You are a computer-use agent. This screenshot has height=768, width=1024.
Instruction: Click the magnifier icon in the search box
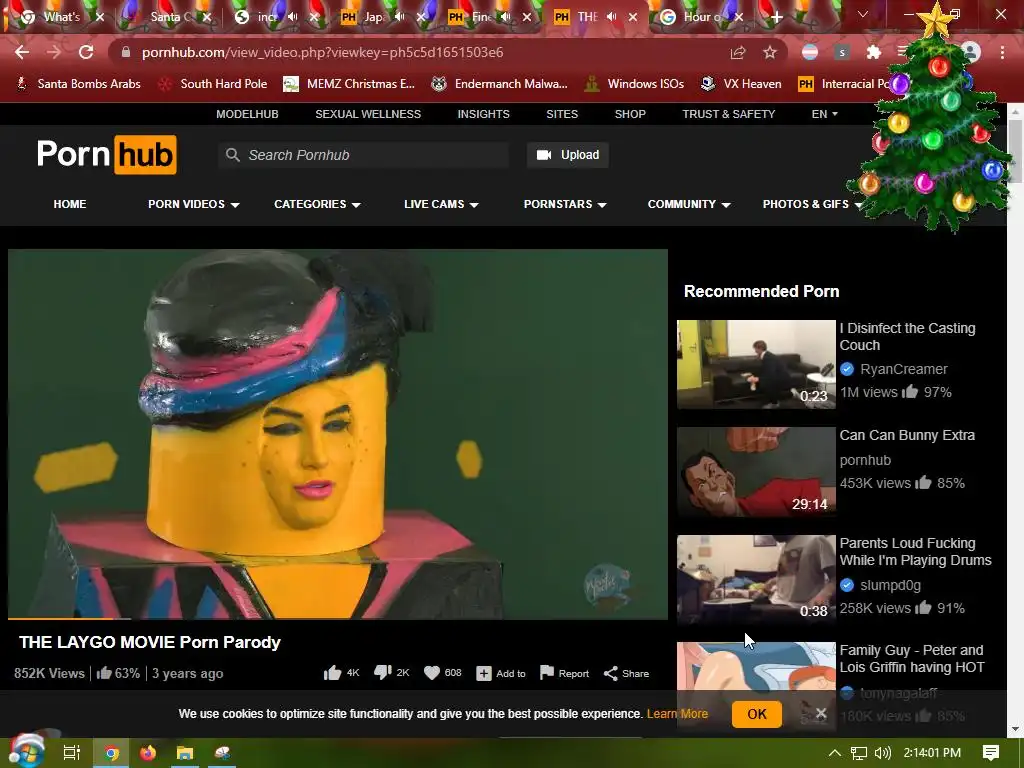[232, 155]
